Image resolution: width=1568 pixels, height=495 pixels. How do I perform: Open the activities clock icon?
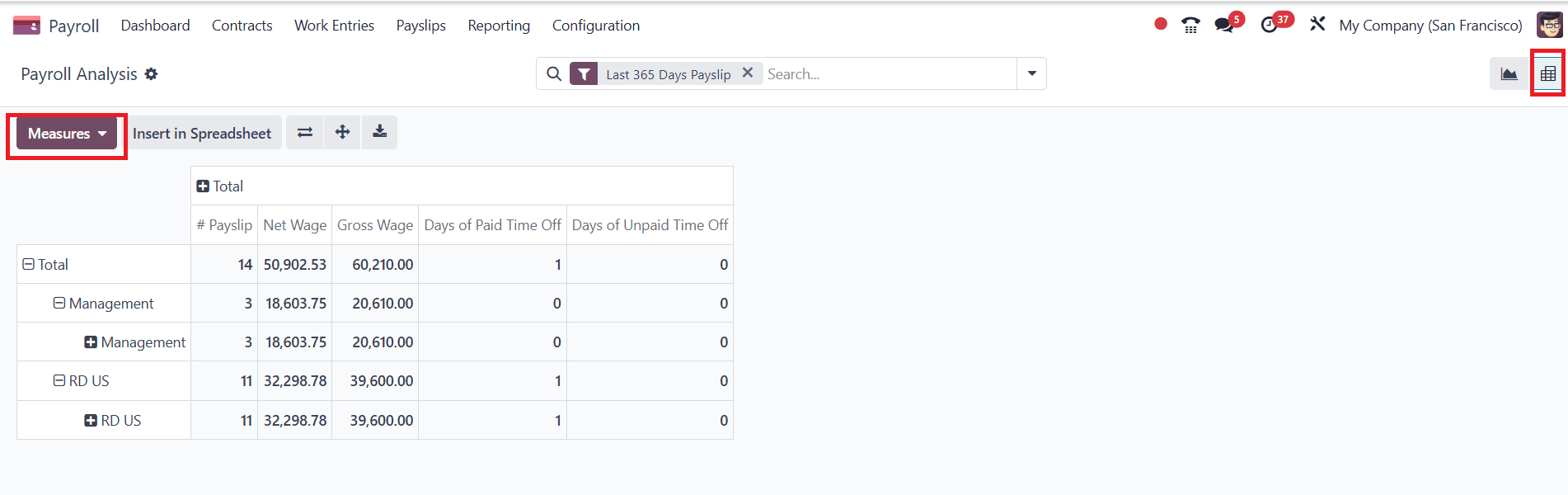pyautogui.click(x=1270, y=26)
